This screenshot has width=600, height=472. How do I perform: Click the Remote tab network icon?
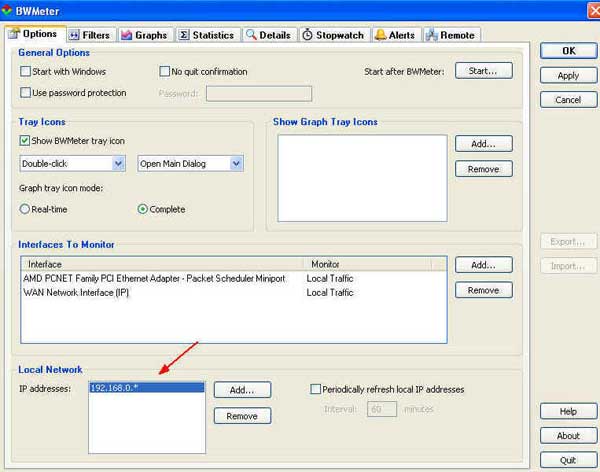(x=432, y=35)
